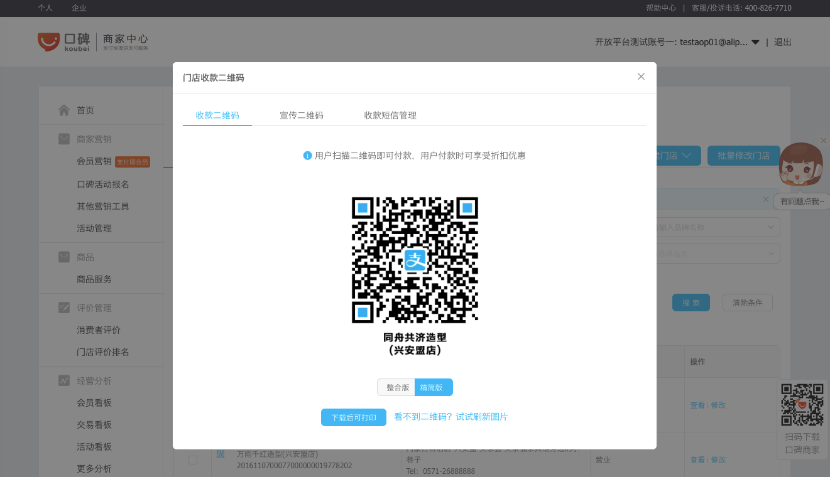Click the 下载后可打印 button
The width and height of the screenshot is (830, 477).
(354, 417)
